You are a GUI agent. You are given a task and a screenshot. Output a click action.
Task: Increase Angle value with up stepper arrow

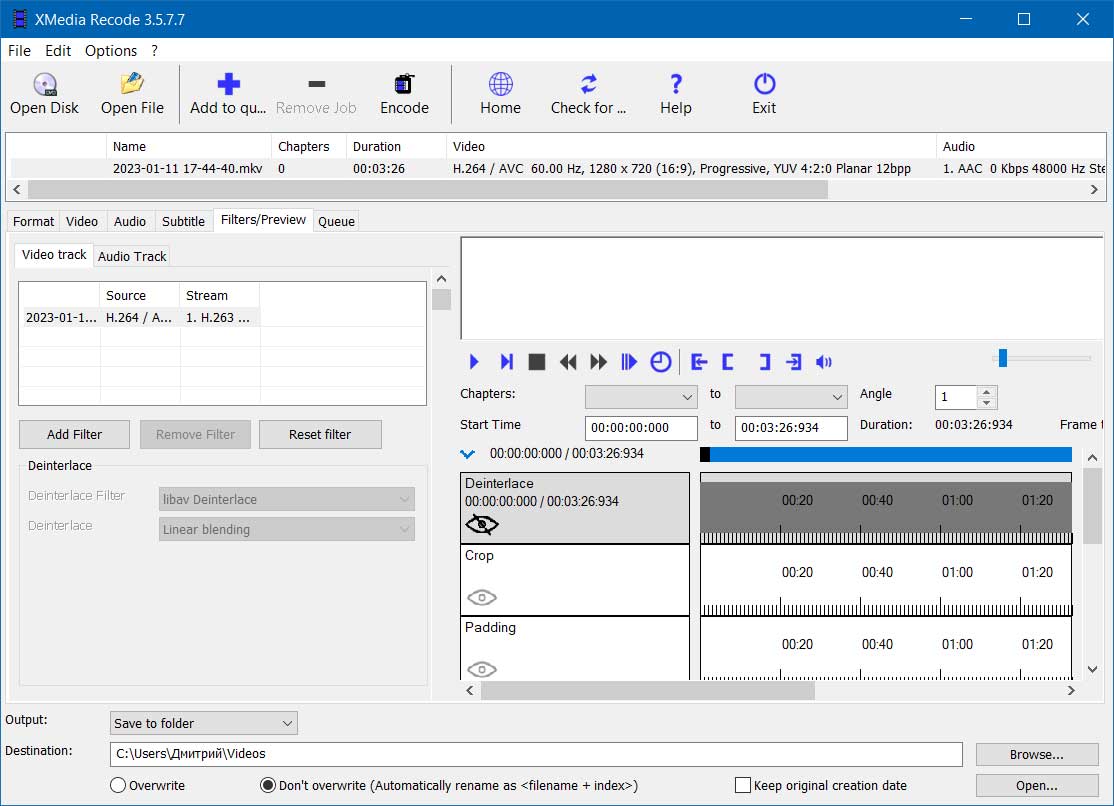click(x=986, y=392)
